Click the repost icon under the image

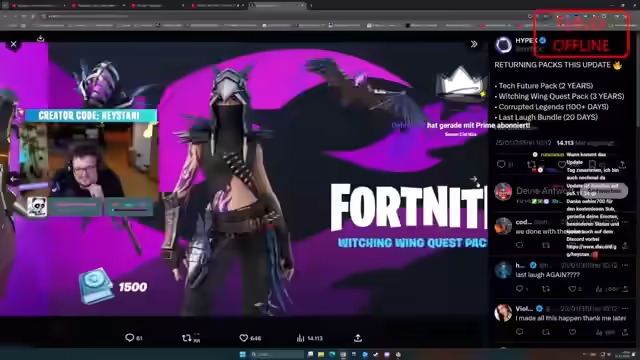point(187,338)
